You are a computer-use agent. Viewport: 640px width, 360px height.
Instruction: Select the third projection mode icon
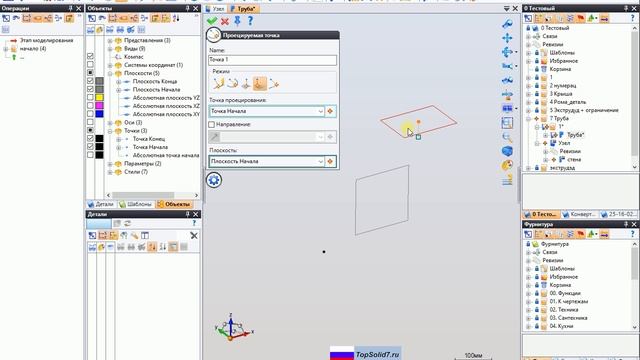(246, 84)
